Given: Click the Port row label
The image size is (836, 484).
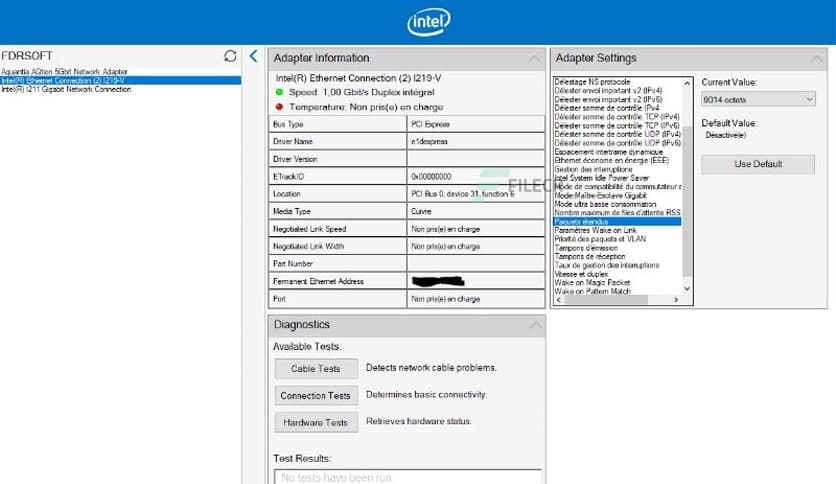Looking at the screenshot, I should [279, 299].
